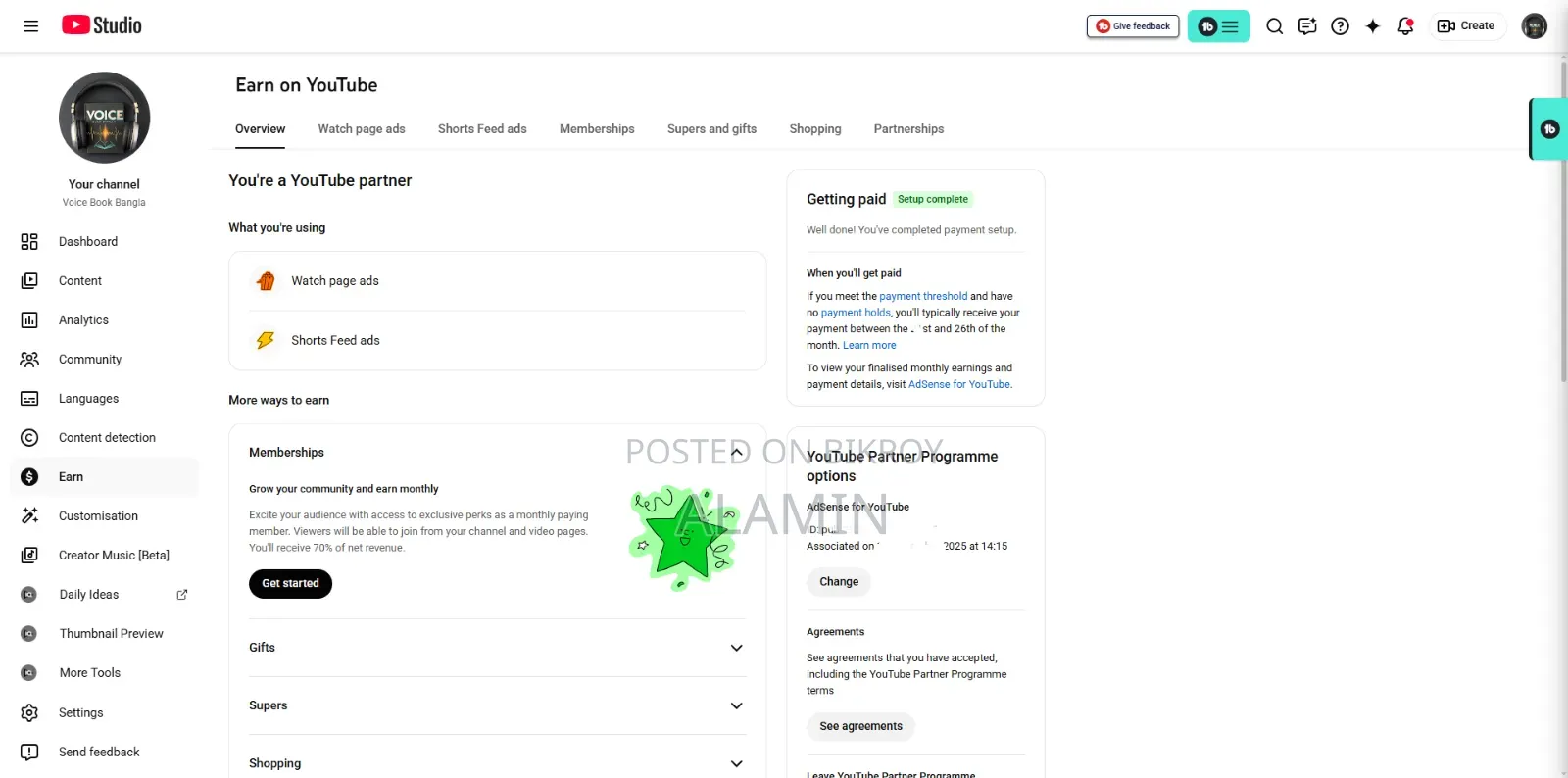Click the Change AdSense button

click(x=839, y=582)
